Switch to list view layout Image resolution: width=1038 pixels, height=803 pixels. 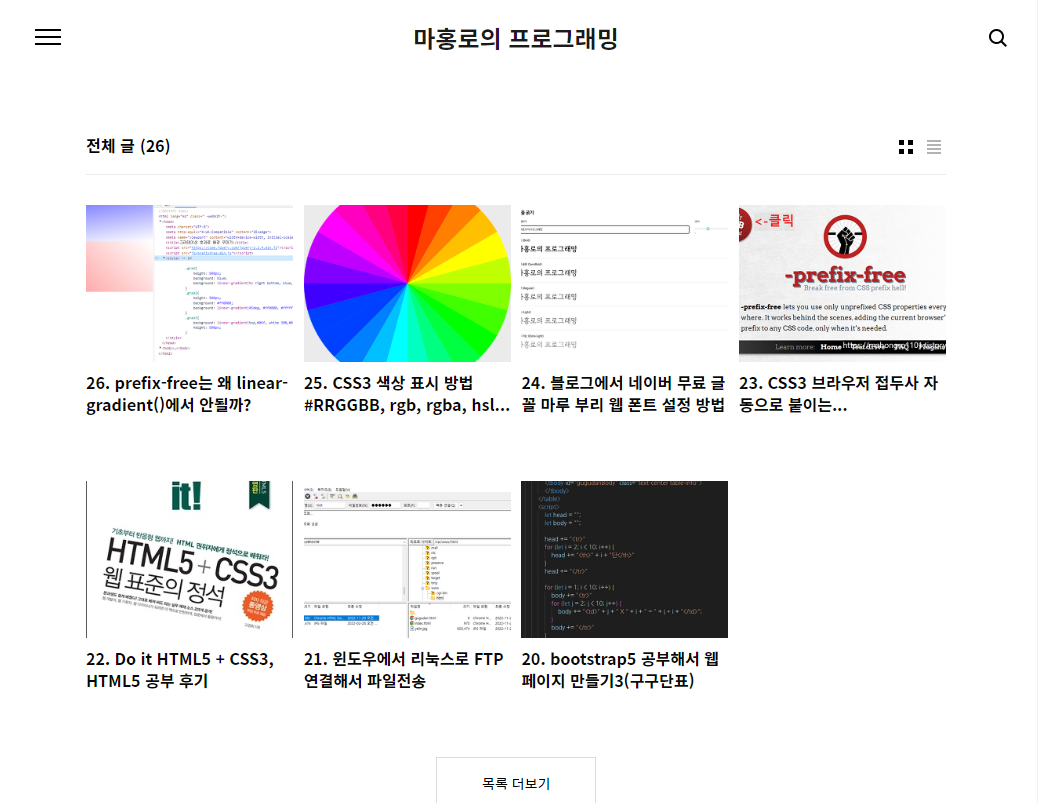933,147
